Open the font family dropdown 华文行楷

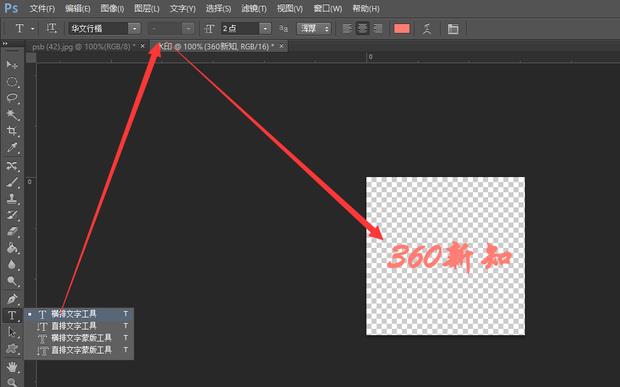(x=135, y=28)
